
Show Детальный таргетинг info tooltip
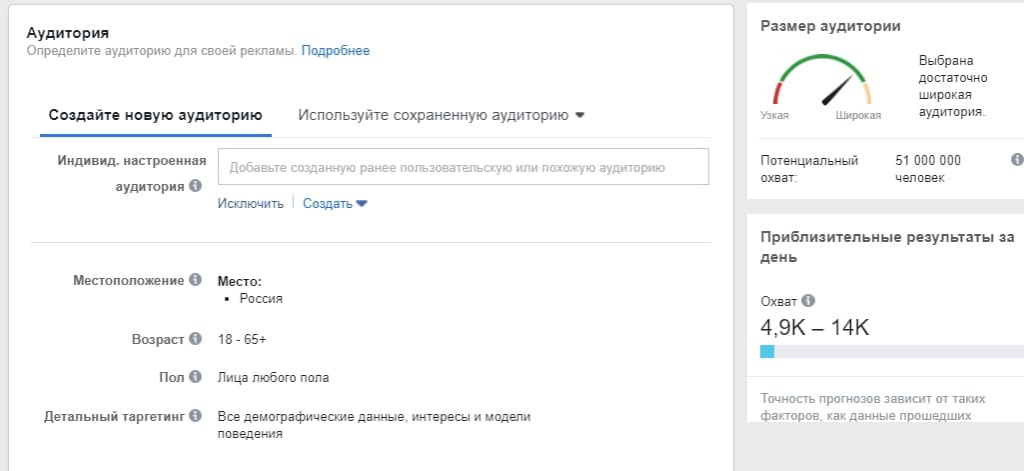click(195, 416)
